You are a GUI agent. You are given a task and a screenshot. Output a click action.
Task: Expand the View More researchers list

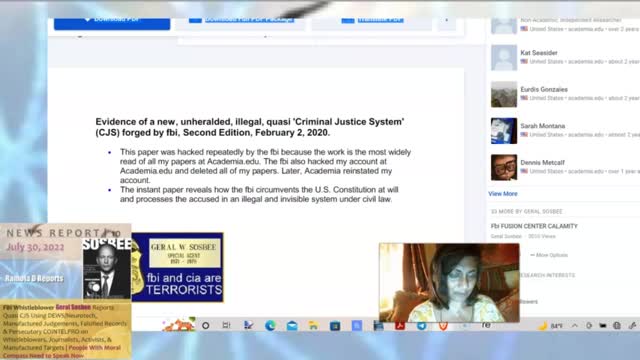[503, 194]
